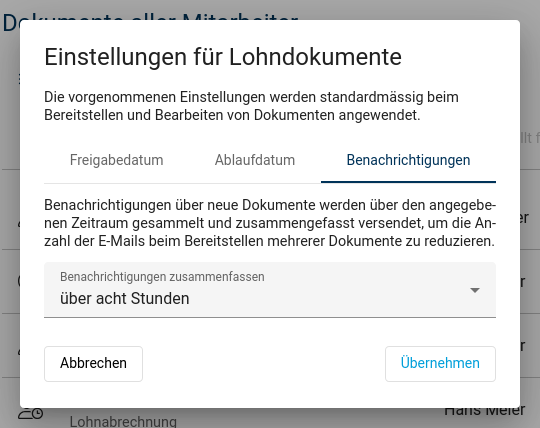Image resolution: width=540 pixels, height=428 pixels.
Task: Select the Benachrichtigungen tab
Action: point(408,160)
